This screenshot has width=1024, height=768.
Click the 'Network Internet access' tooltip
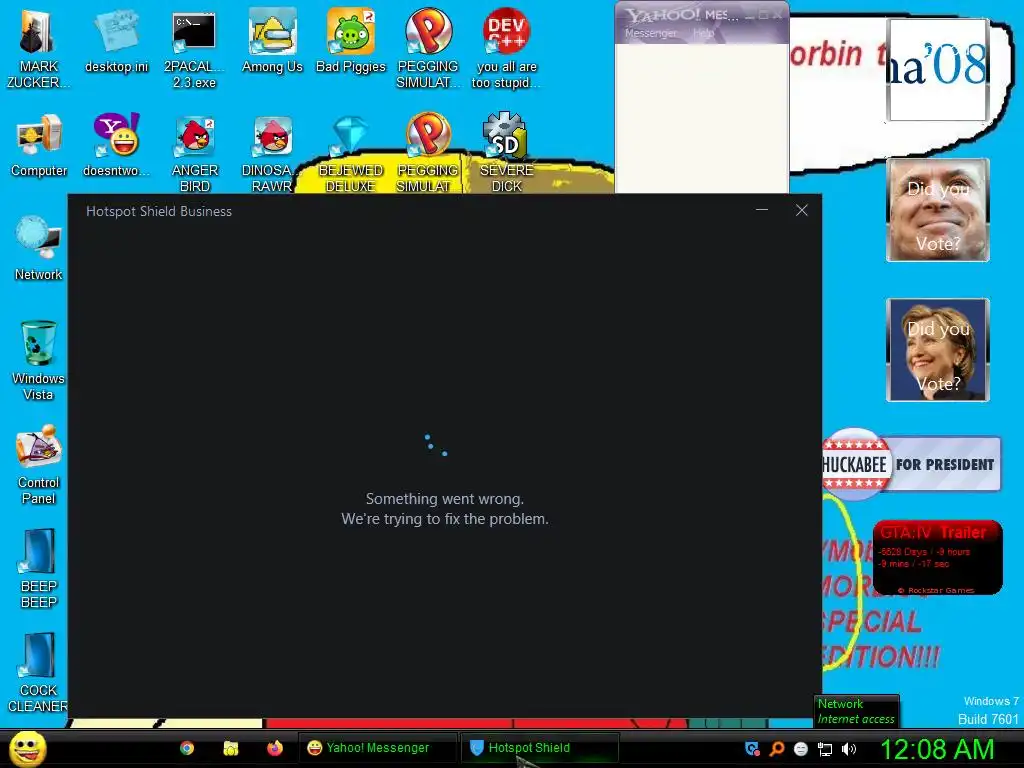click(x=856, y=711)
